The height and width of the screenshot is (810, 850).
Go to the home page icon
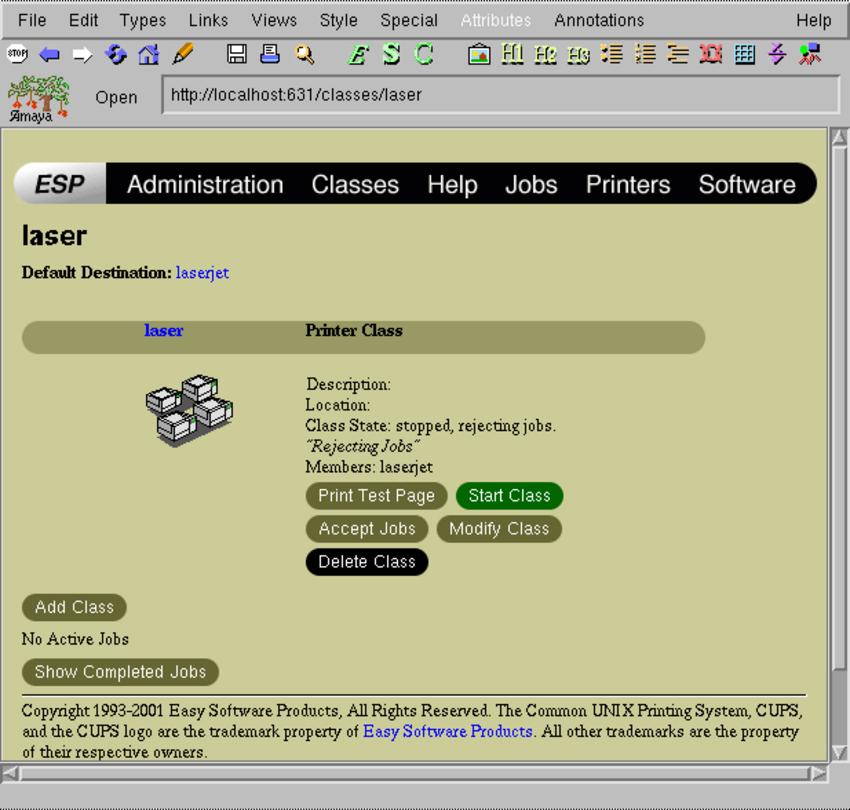coord(149,55)
